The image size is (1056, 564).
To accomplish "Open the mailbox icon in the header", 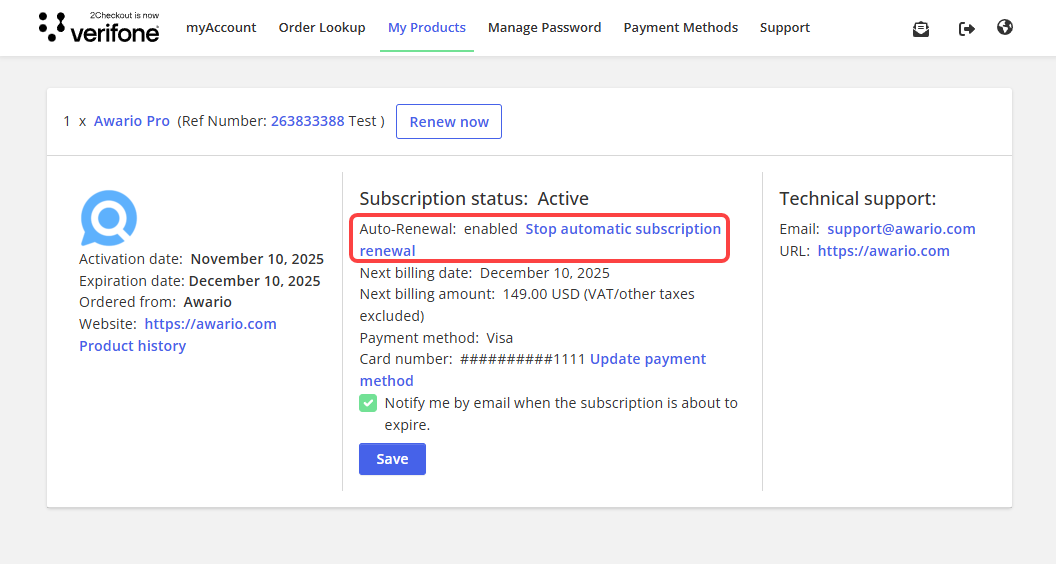I will [x=921, y=29].
